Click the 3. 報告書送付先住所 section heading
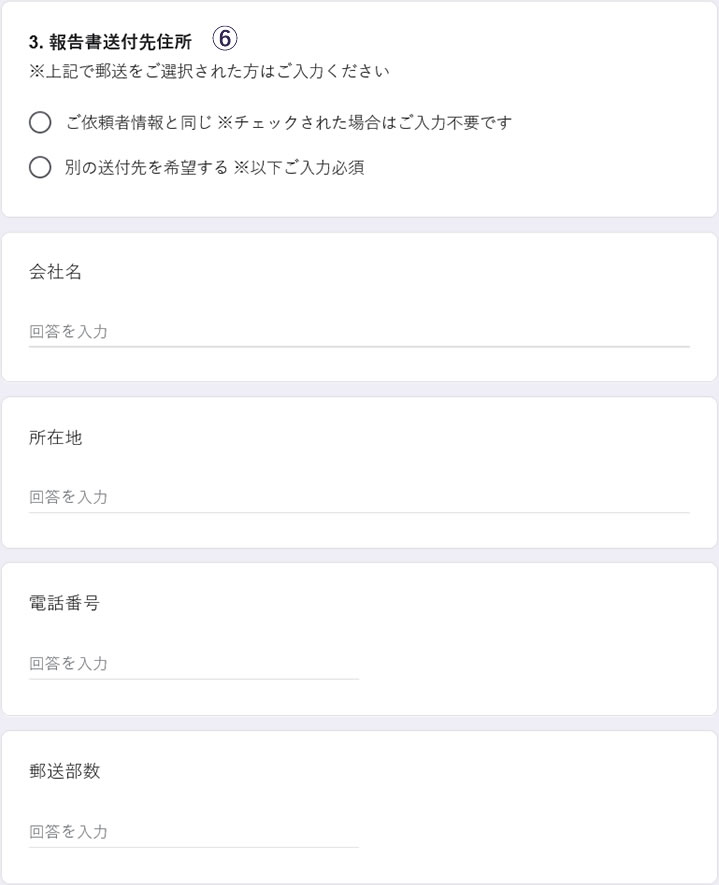 click(x=110, y=42)
